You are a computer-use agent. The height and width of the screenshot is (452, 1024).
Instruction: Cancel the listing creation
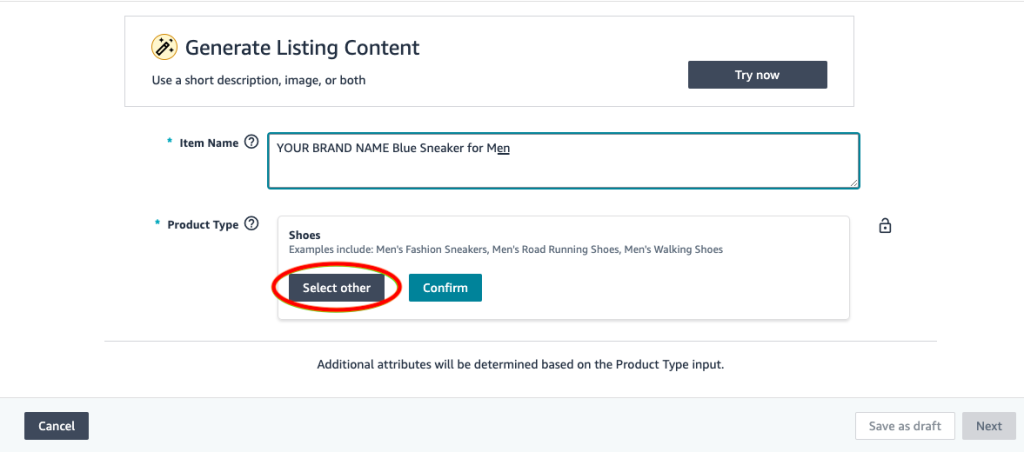[x=56, y=426]
